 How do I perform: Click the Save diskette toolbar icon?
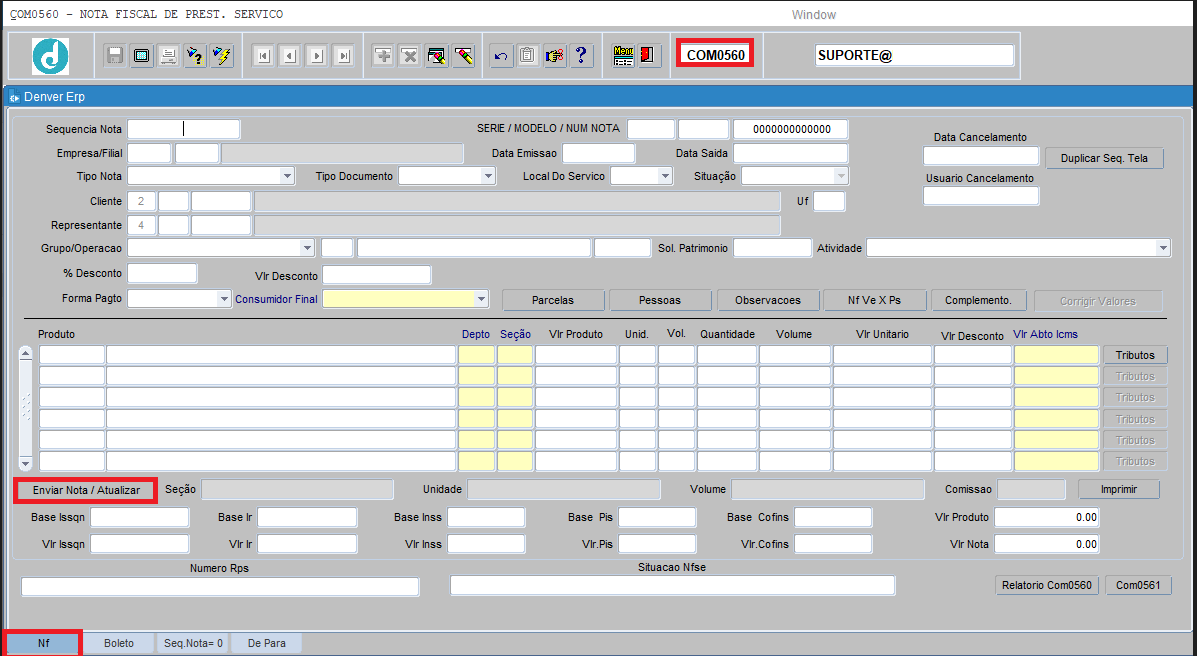coord(115,56)
